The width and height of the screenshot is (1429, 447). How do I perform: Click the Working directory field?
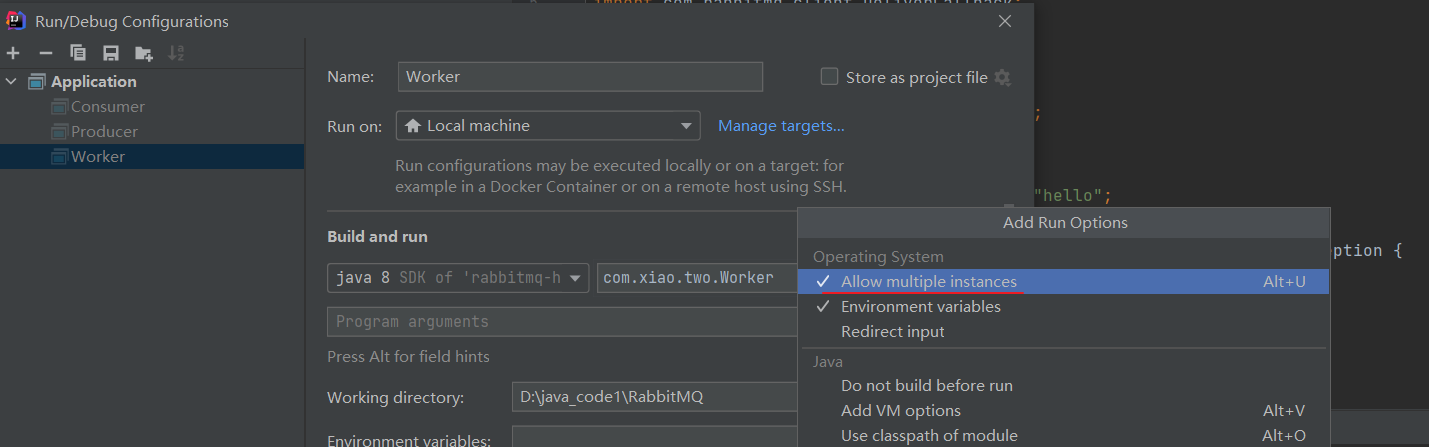point(655,397)
